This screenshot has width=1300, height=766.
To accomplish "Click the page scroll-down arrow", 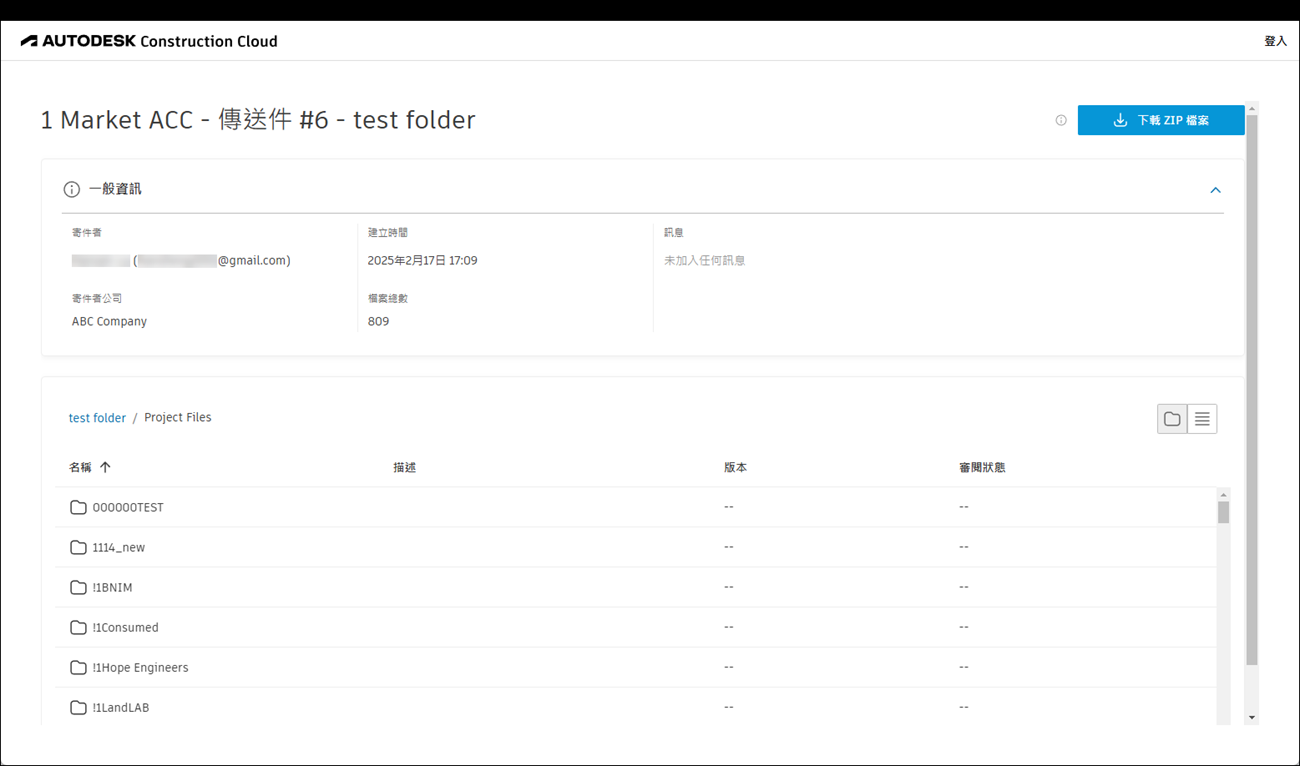I will click(1252, 717).
